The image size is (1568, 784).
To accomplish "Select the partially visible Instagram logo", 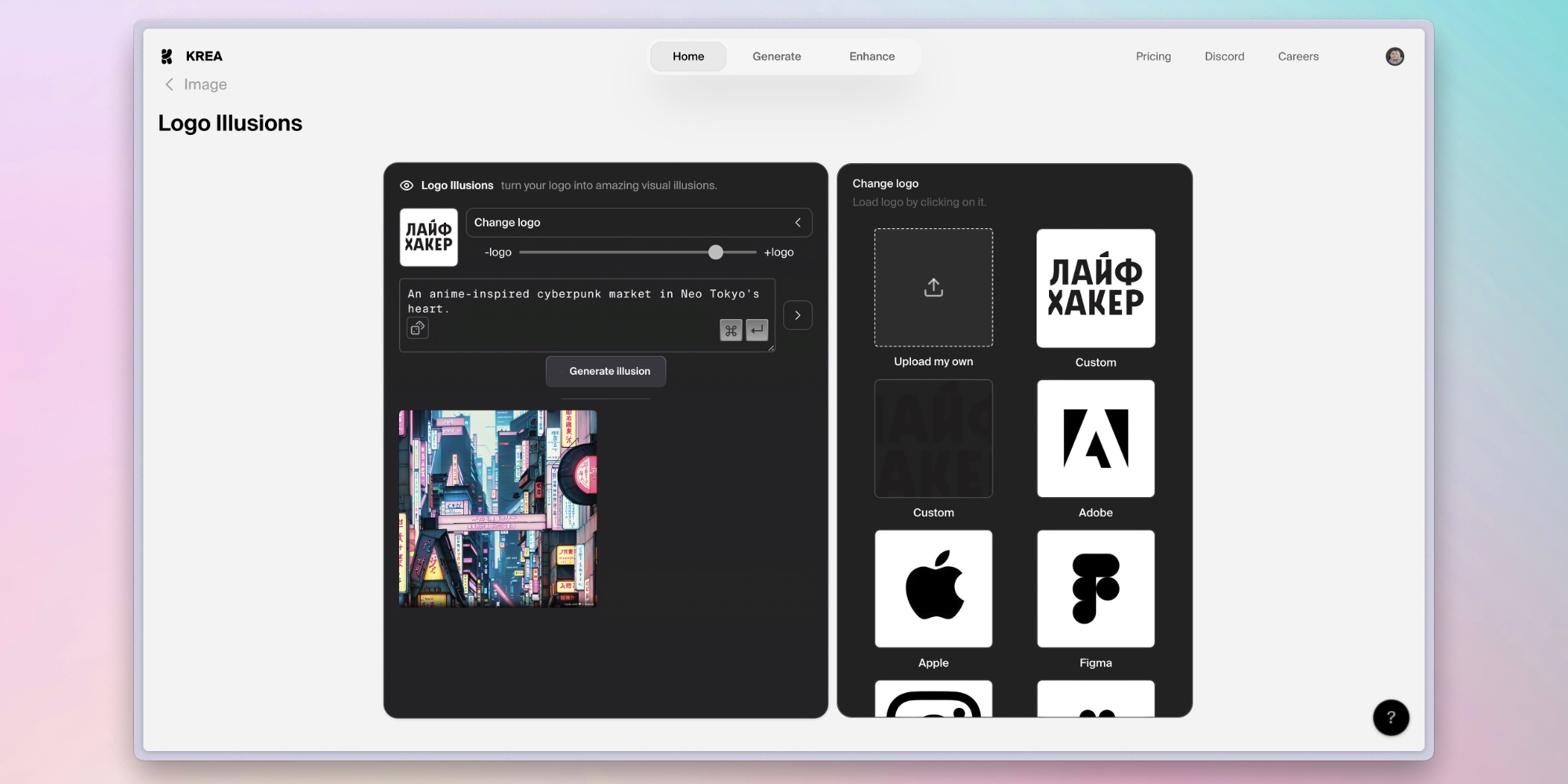I will click(934, 699).
